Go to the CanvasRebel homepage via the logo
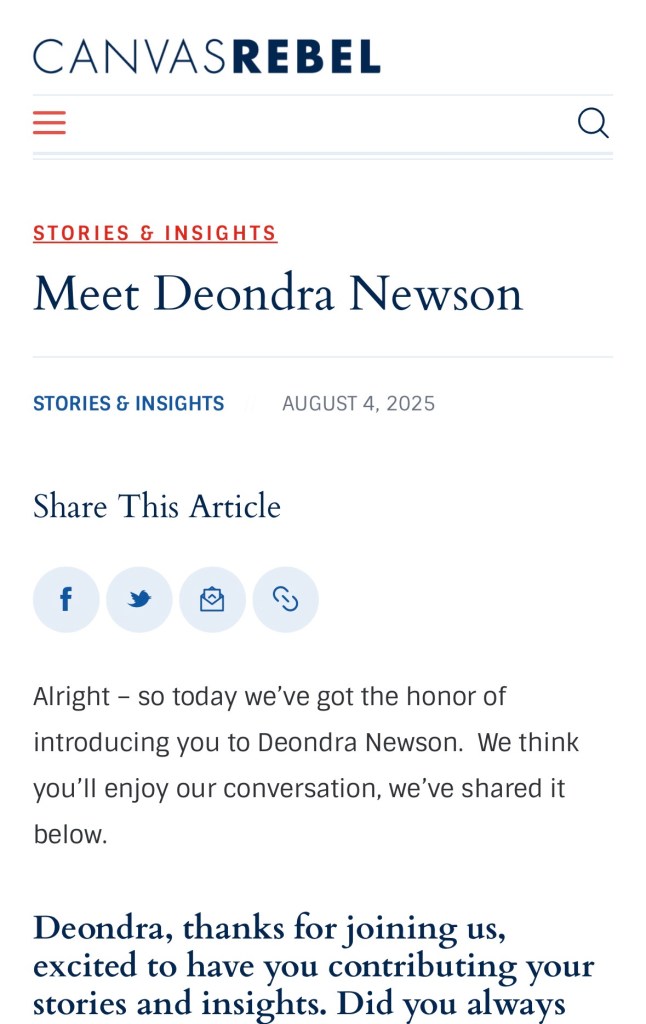This screenshot has width=646, height=1024. (x=206, y=56)
